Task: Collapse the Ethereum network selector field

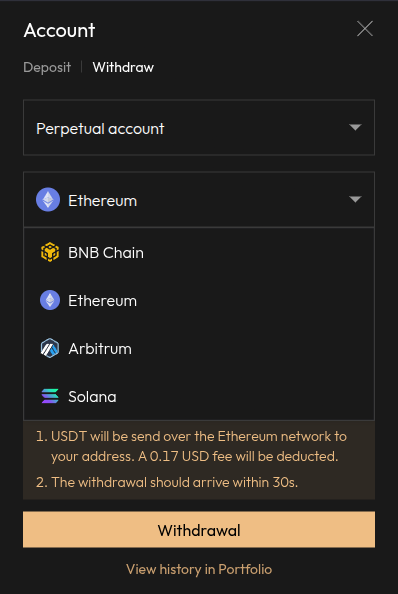Action: (199, 200)
